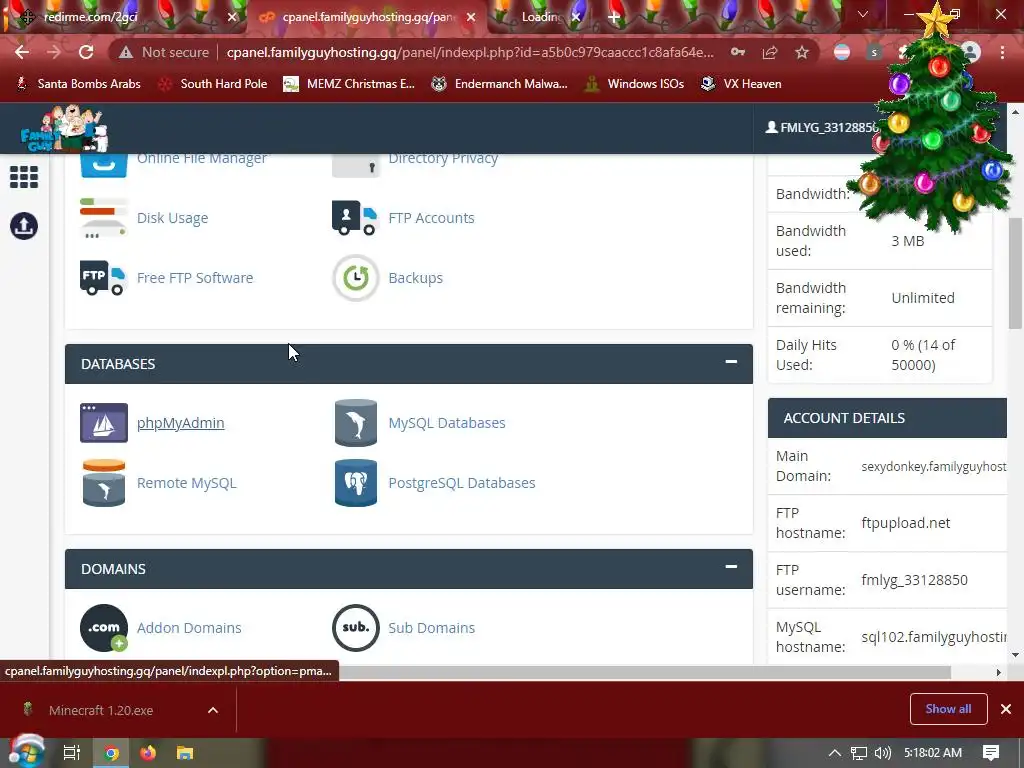Open the phpMyAdmin link
The image size is (1024, 768).
[180, 423]
